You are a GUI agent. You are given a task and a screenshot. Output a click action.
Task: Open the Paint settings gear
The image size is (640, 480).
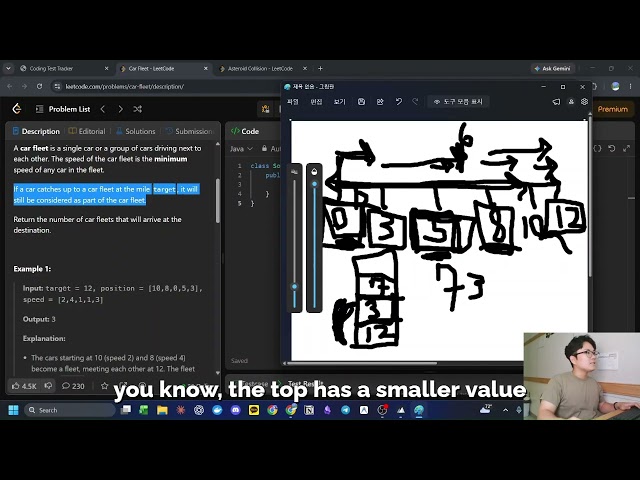coord(584,102)
